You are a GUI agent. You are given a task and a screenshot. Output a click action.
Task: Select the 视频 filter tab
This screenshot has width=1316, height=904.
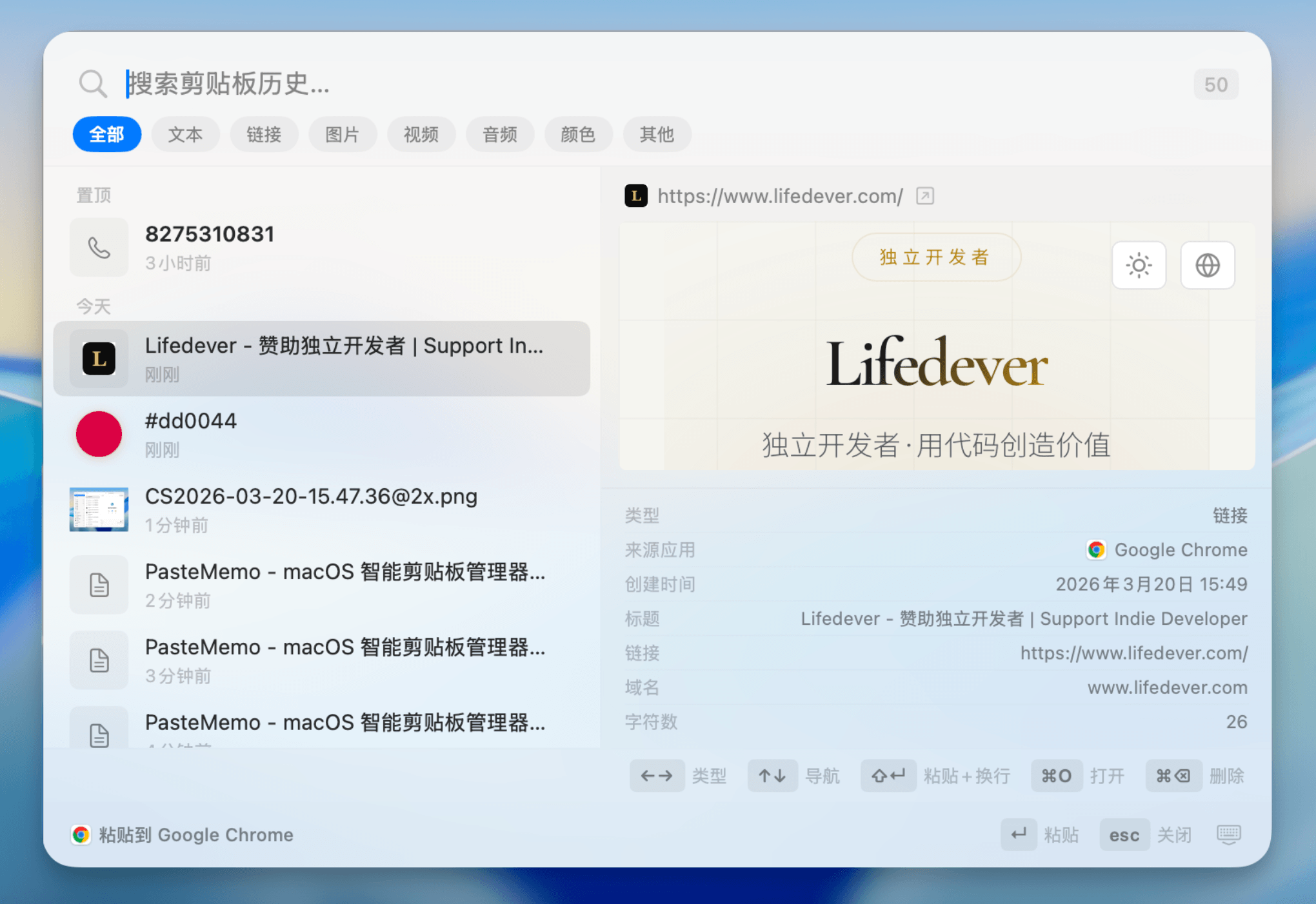tap(421, 134)
